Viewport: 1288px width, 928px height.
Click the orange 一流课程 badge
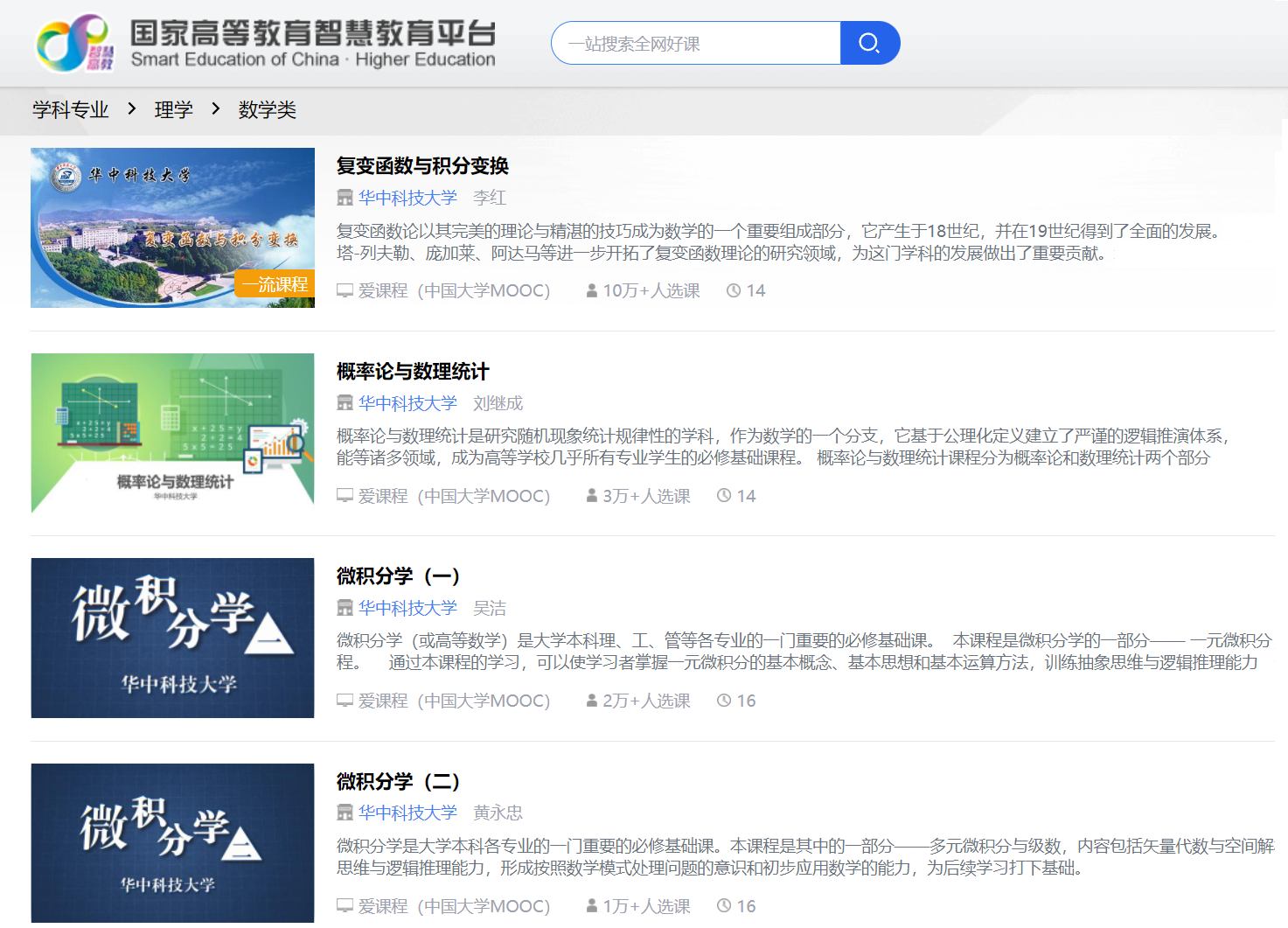pos(275,284)
